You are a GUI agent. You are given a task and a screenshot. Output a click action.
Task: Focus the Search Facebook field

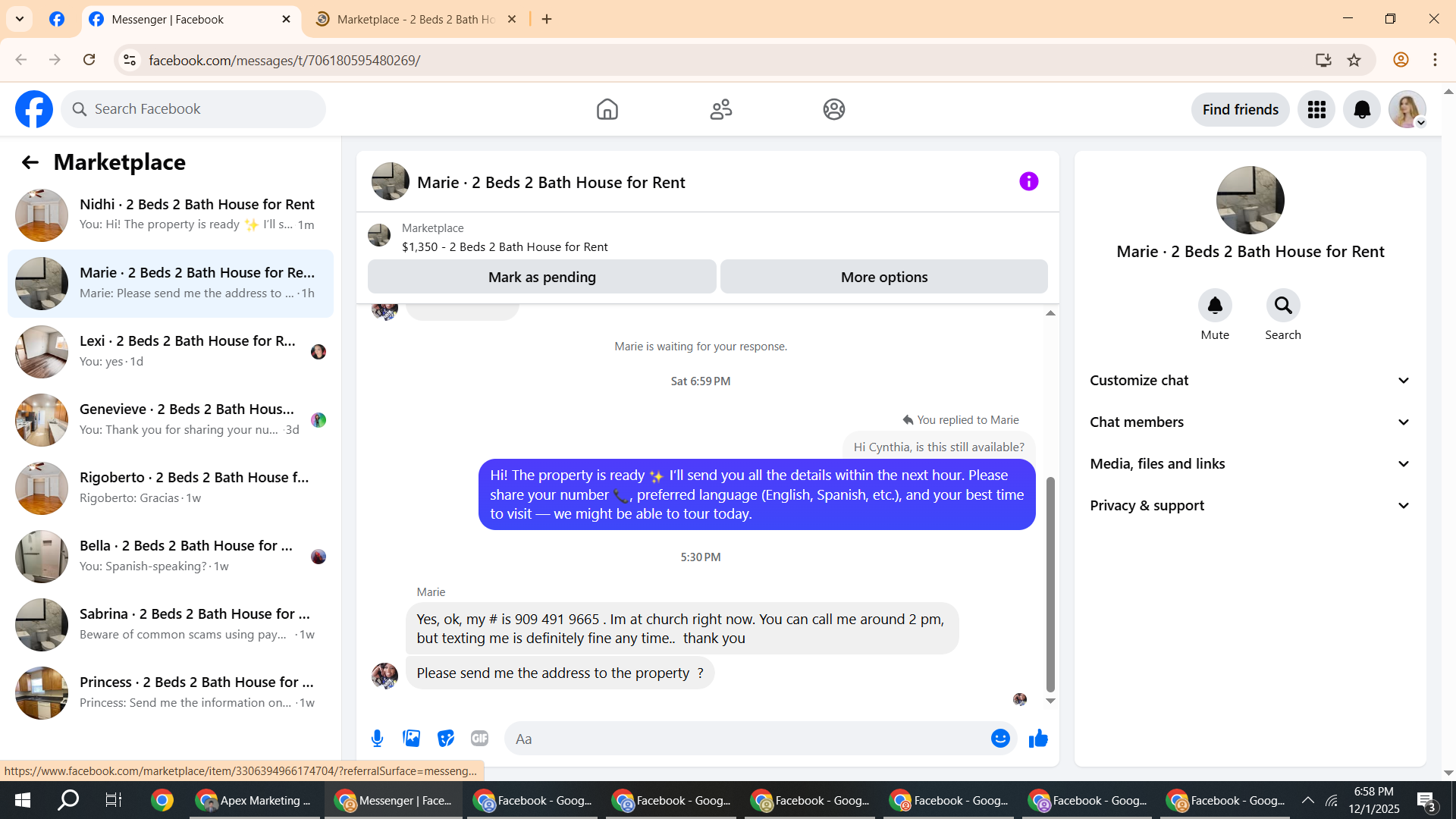tap(193, 109)
